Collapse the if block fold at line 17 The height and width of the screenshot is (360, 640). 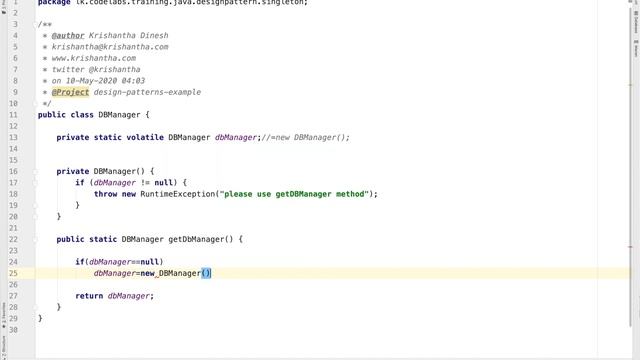tap(35, 183)
